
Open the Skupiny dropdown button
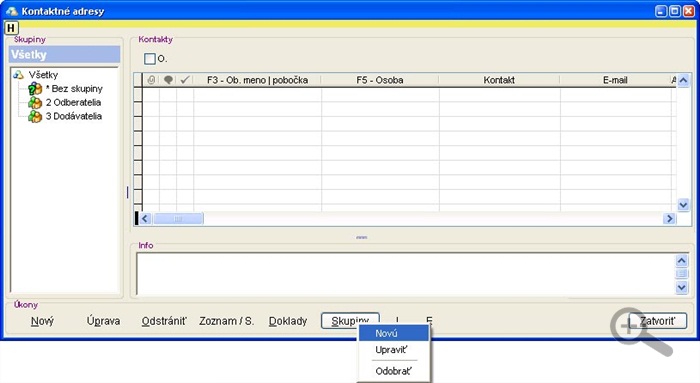pyautogui.click(x=350, y=321)
